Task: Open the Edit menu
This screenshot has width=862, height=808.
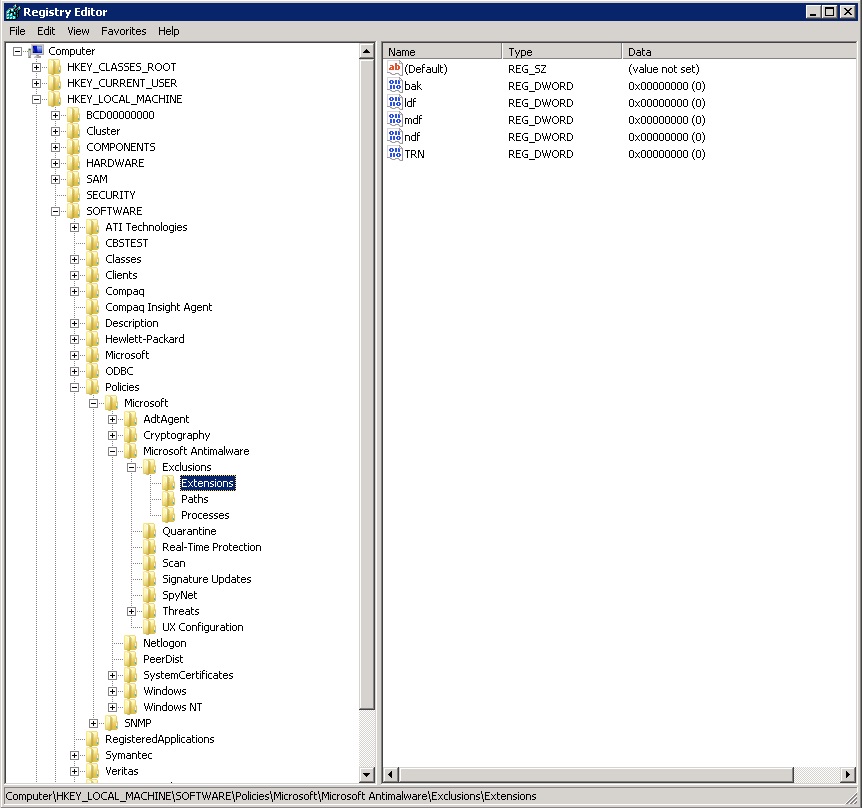Action: tap(46, 31)
